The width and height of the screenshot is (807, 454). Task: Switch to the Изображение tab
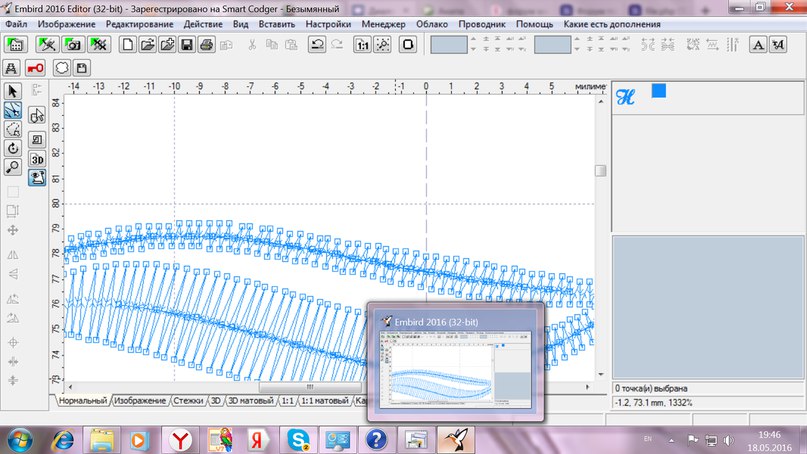140,400
